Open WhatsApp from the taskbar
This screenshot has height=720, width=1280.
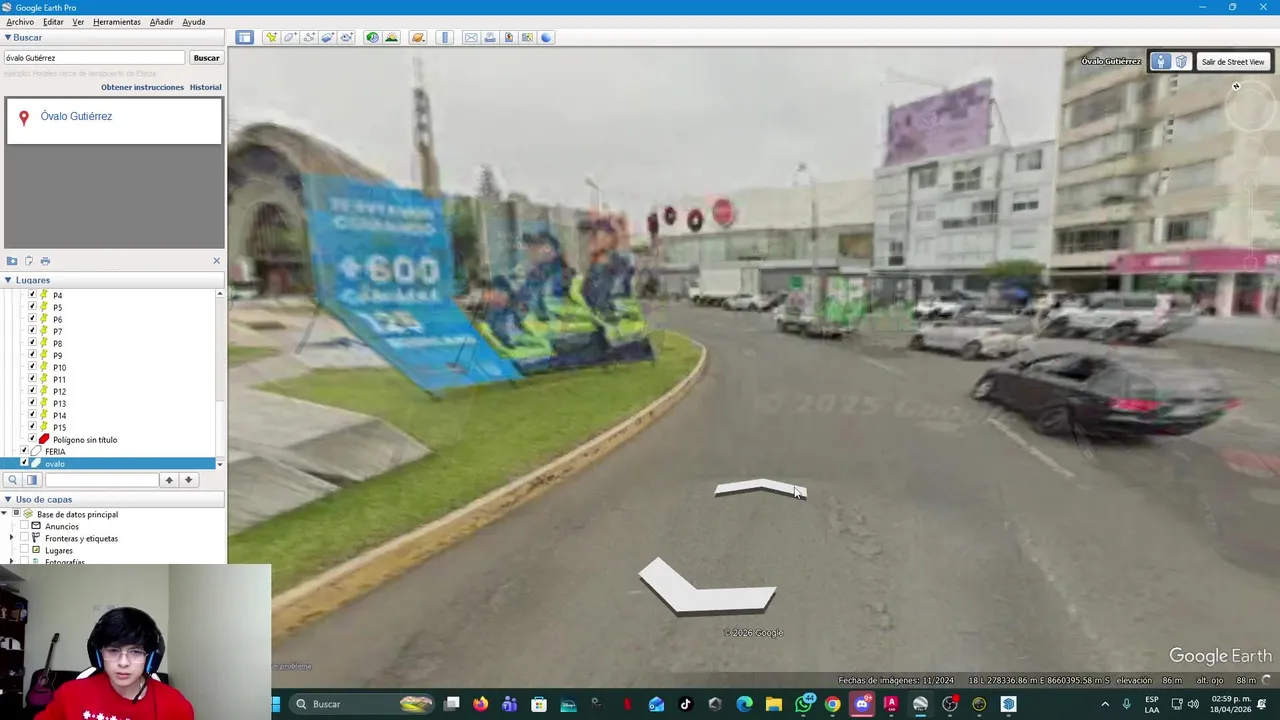tap(804, 704)
